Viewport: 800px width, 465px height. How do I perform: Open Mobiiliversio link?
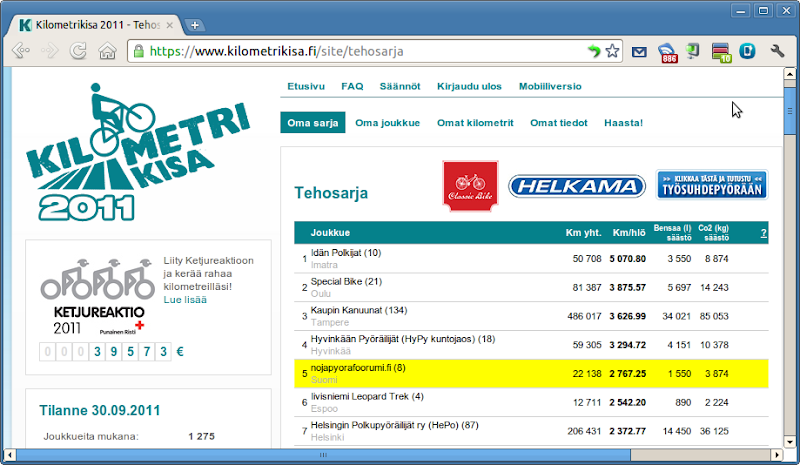pyautogui.click(x=550, y=86)
